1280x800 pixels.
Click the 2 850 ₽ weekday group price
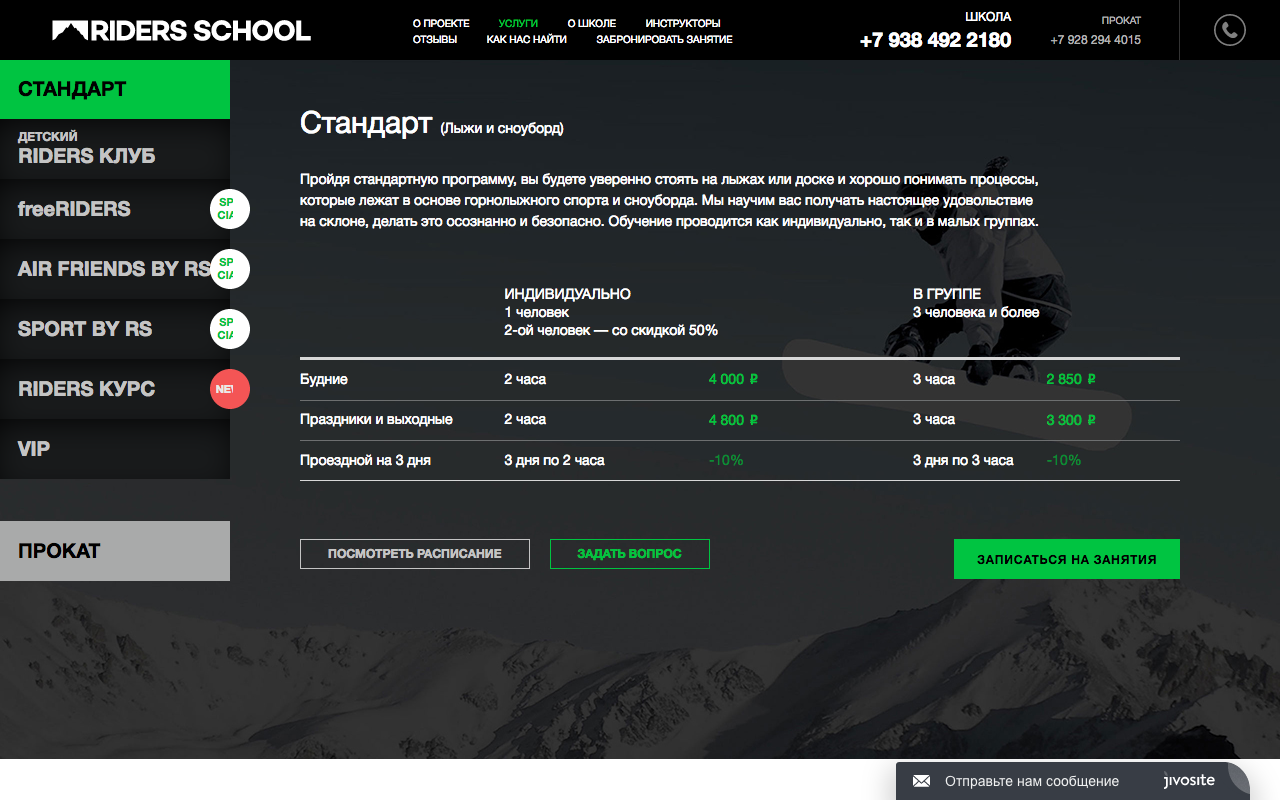click(1071, 380)
